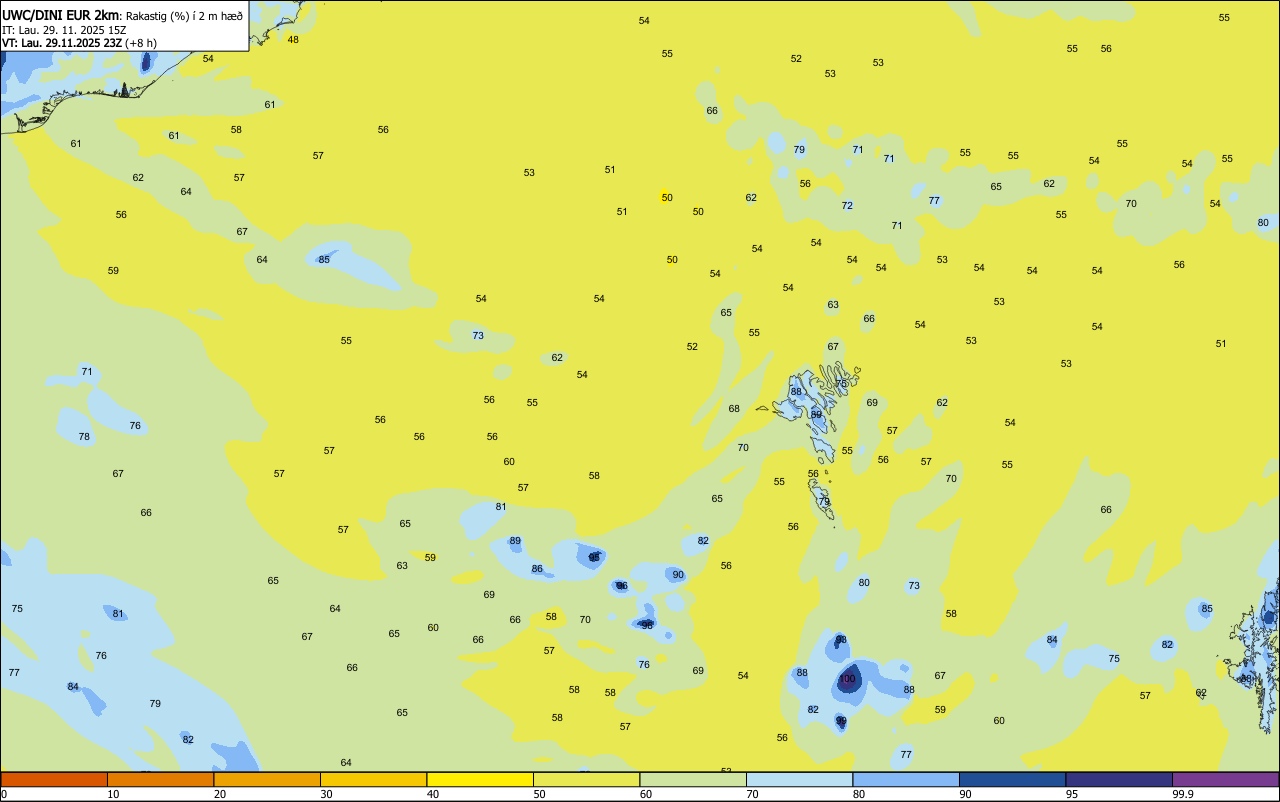This screenshot has height=802, width=1280.
Task: Click the 'Rakastig (%) í 2 m hæð' subtitle
Action: coord(184,15)
